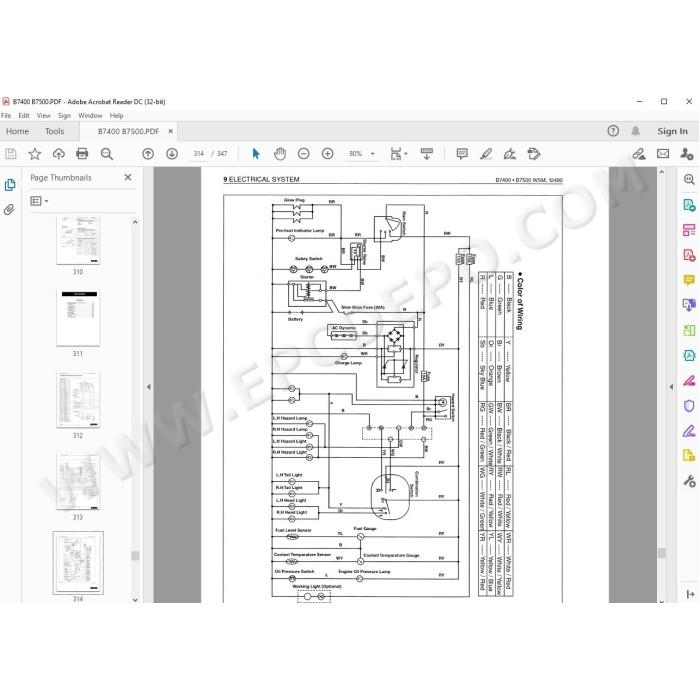700x700 pixels.
Task: Open the Help question mark
Action: (613, 131)
